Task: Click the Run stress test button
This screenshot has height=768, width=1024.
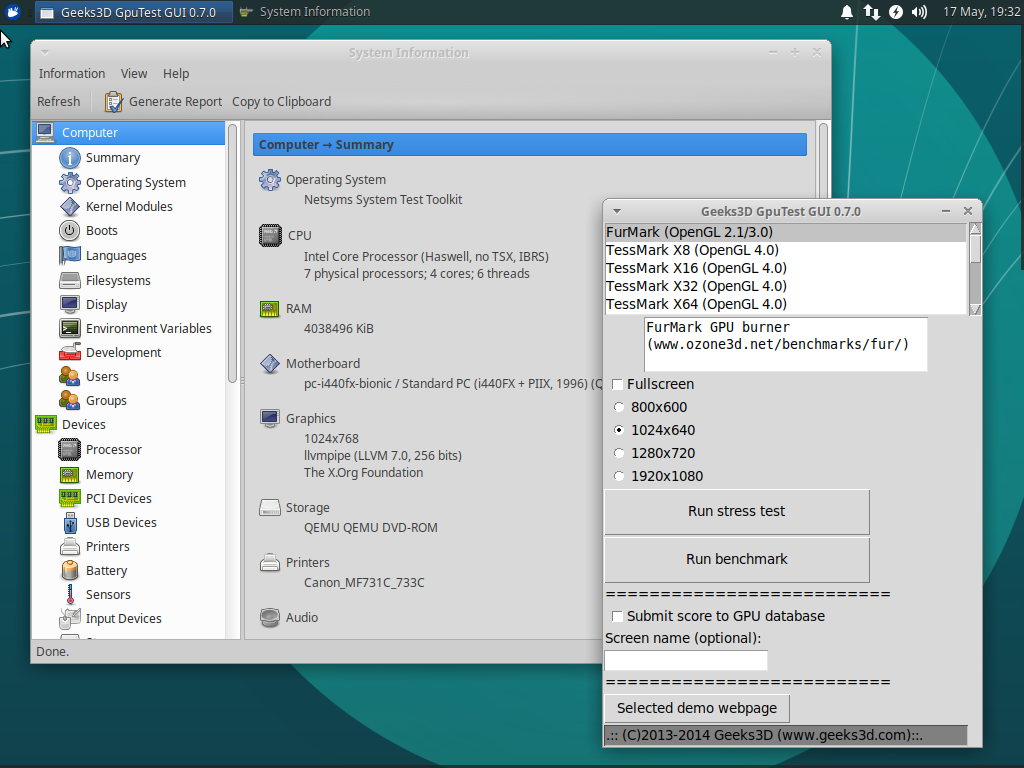Action: 736,512
